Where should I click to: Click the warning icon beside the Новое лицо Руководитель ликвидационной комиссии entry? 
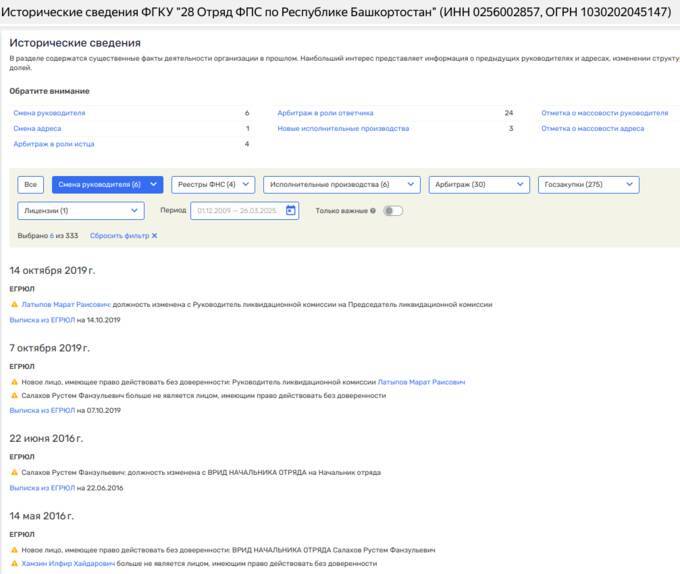pos(14,382)
